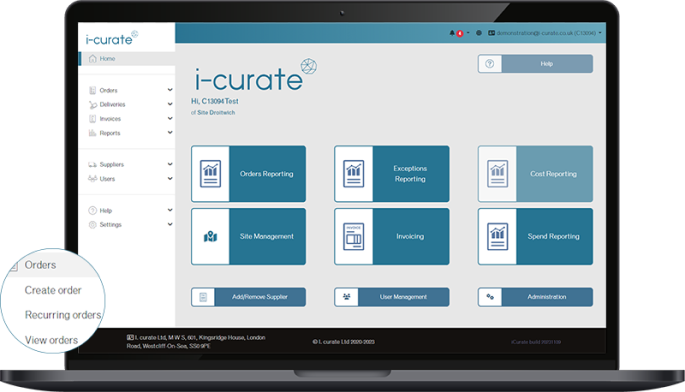685x392 pixels.
Task: Select Invoices in the sidebar menu
Action: tap(110, 119)
